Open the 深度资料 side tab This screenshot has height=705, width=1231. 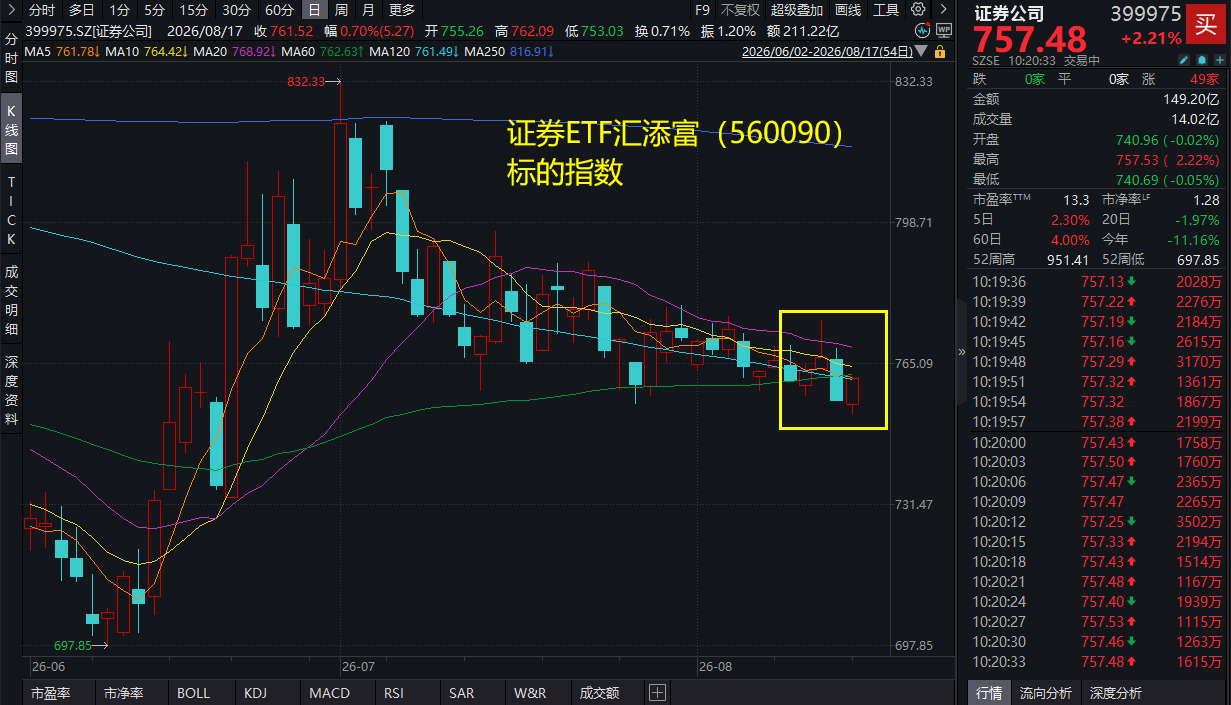11,389
